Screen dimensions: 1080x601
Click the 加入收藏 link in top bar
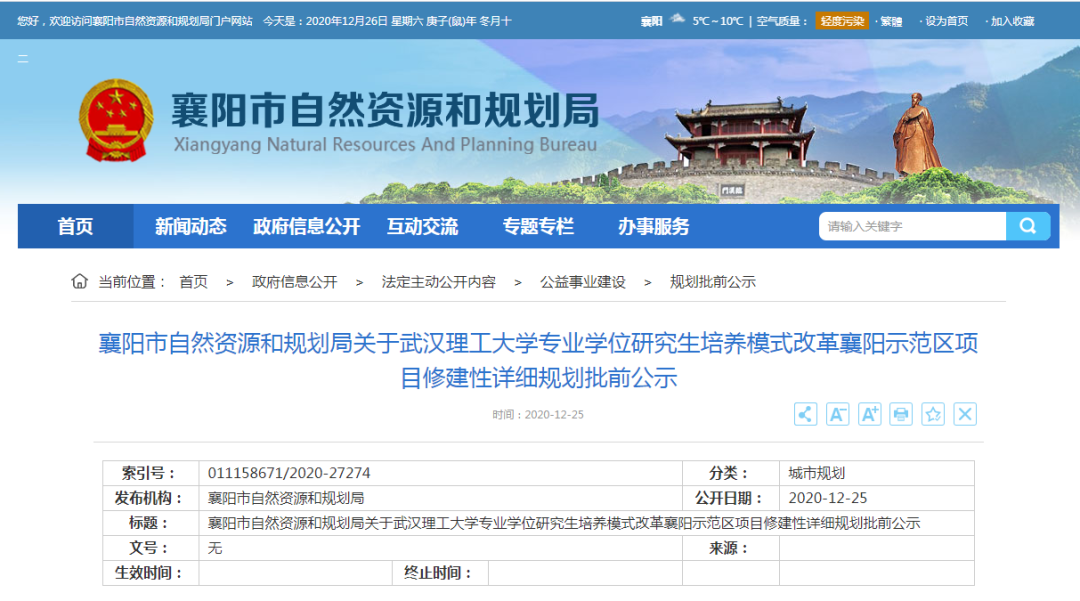click(1012, 21)
